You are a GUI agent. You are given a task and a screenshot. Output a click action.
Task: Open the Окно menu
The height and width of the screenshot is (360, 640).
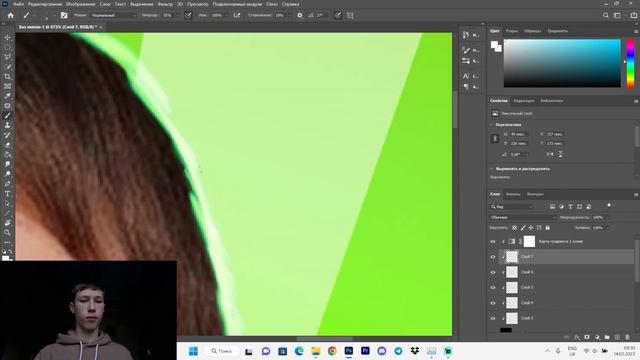tap(272, 4)
